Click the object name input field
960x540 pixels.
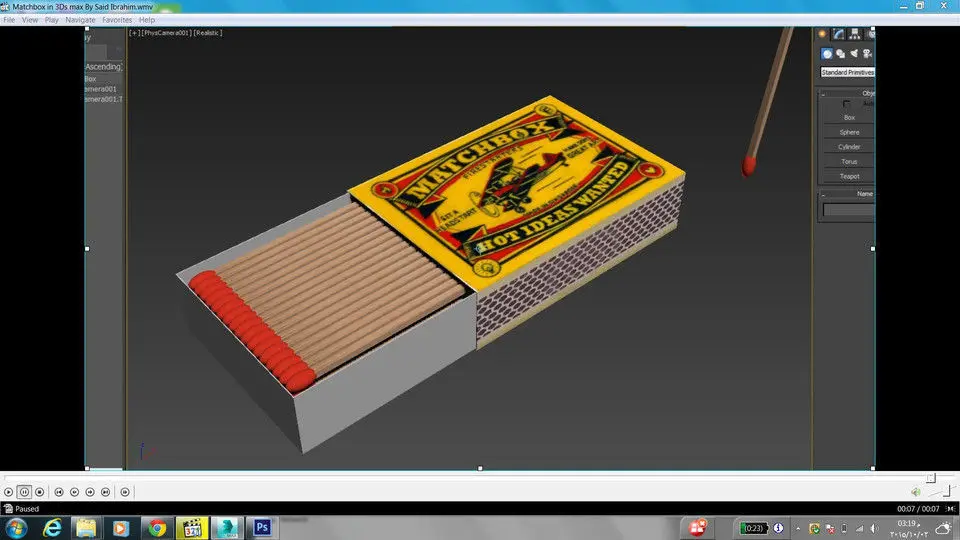(x=849, y=210)
